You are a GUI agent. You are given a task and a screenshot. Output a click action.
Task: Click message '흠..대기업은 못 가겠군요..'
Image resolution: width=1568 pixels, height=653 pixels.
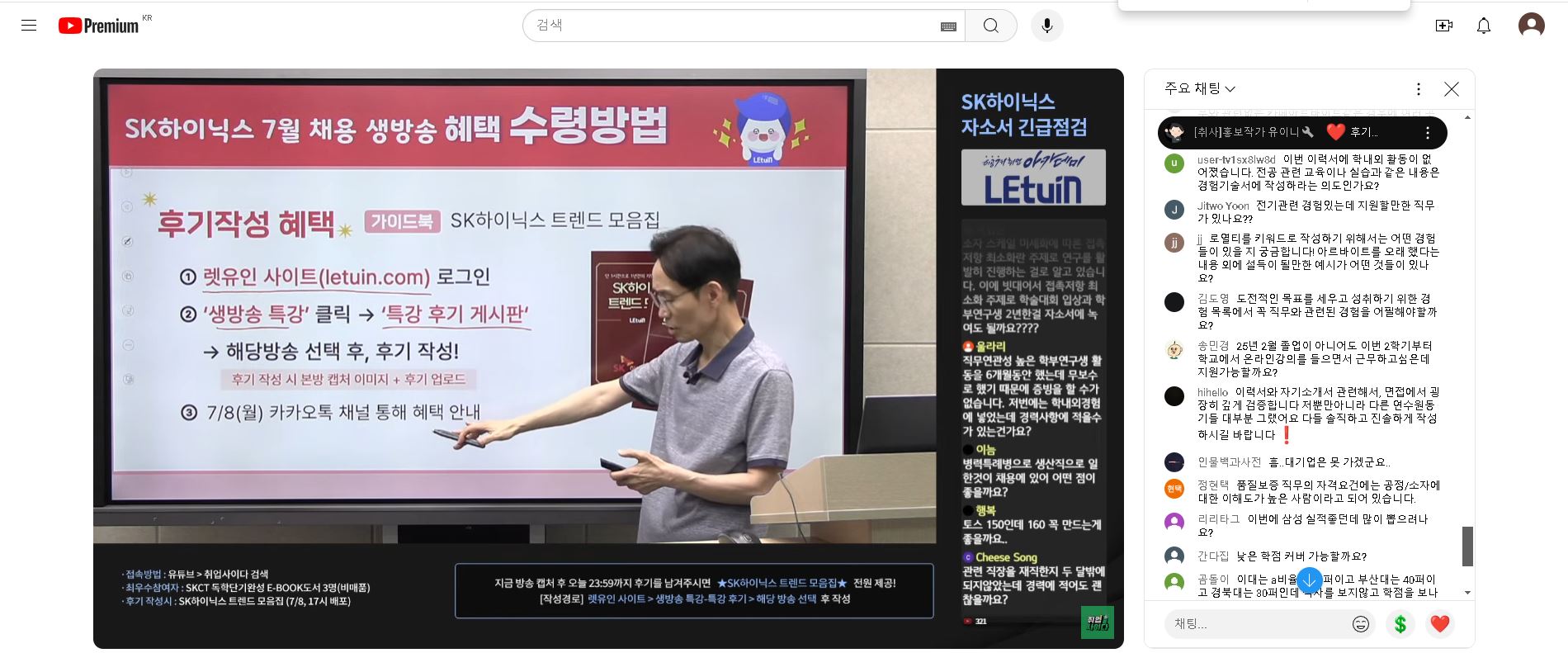tap(1329, 462)
